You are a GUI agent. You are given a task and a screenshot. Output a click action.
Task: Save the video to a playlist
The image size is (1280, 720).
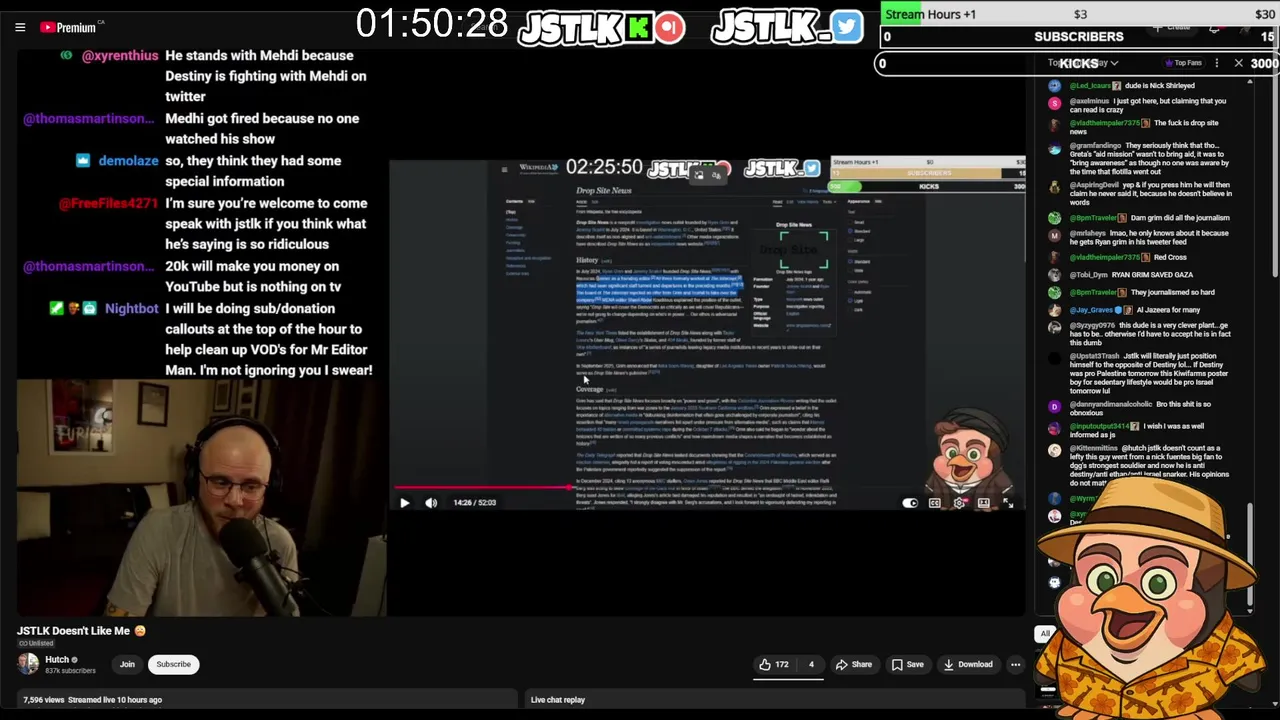click(907, 664)
